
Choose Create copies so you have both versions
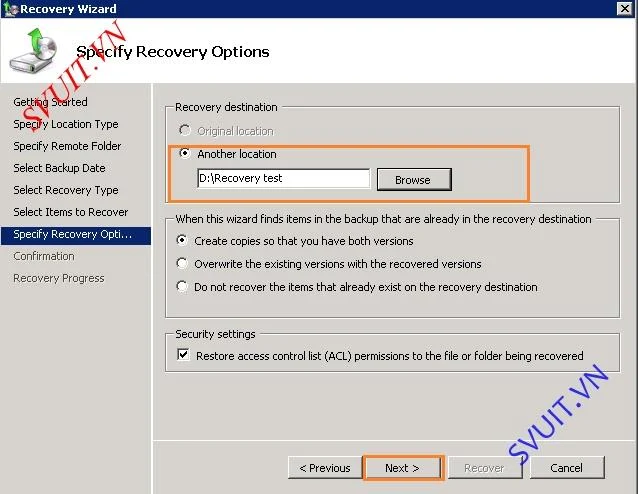pos(182,240)
